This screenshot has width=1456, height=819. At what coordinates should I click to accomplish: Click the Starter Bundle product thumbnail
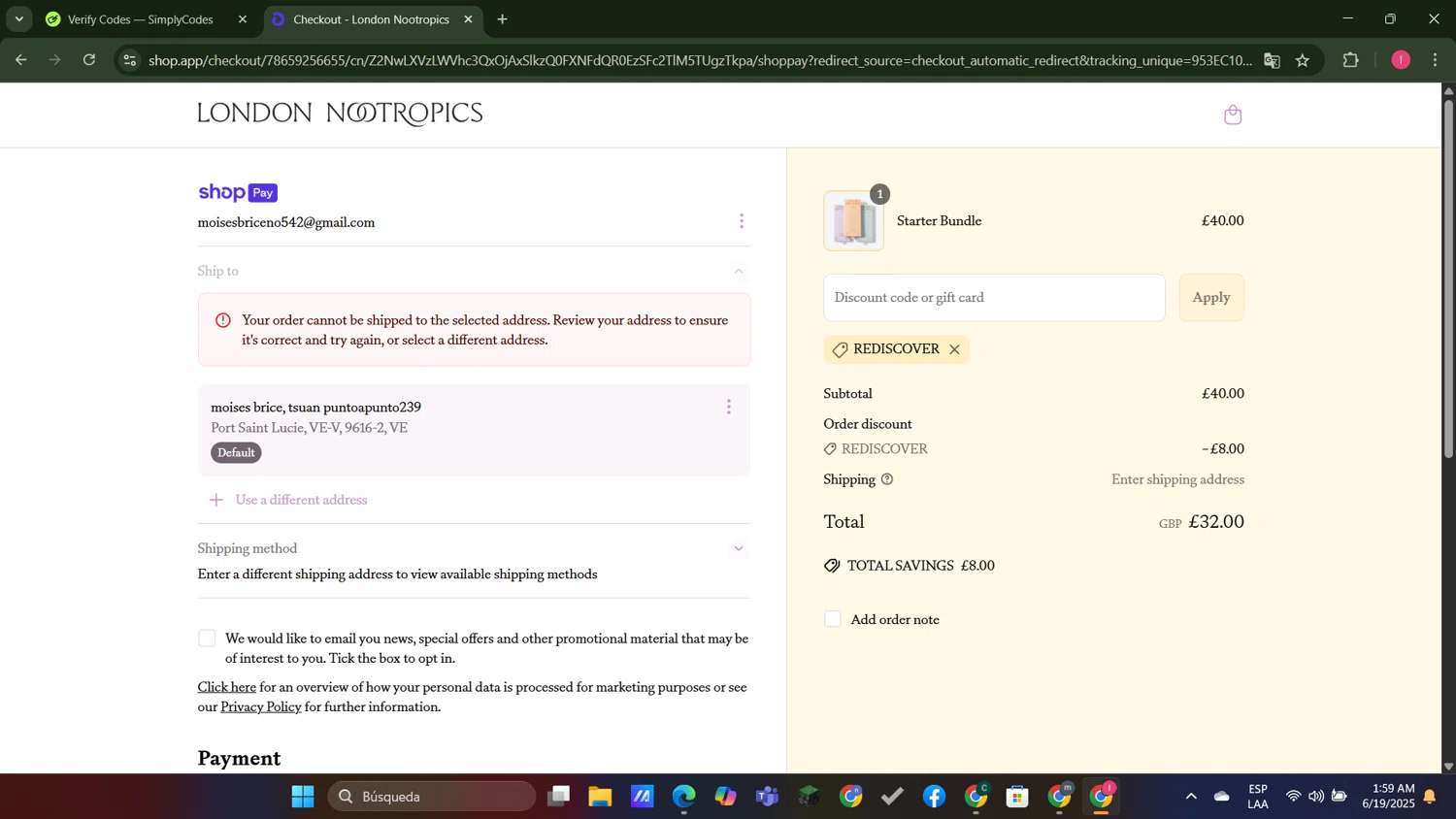click(x=854, y=221)
